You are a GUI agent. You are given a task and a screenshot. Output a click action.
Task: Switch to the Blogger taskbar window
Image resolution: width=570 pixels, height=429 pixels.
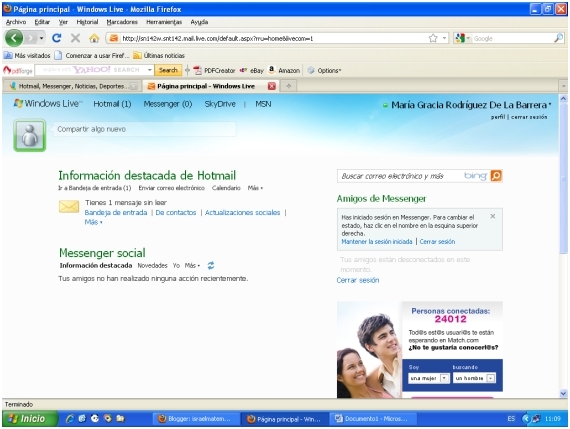pyautogui.click(x=196, y=419)
